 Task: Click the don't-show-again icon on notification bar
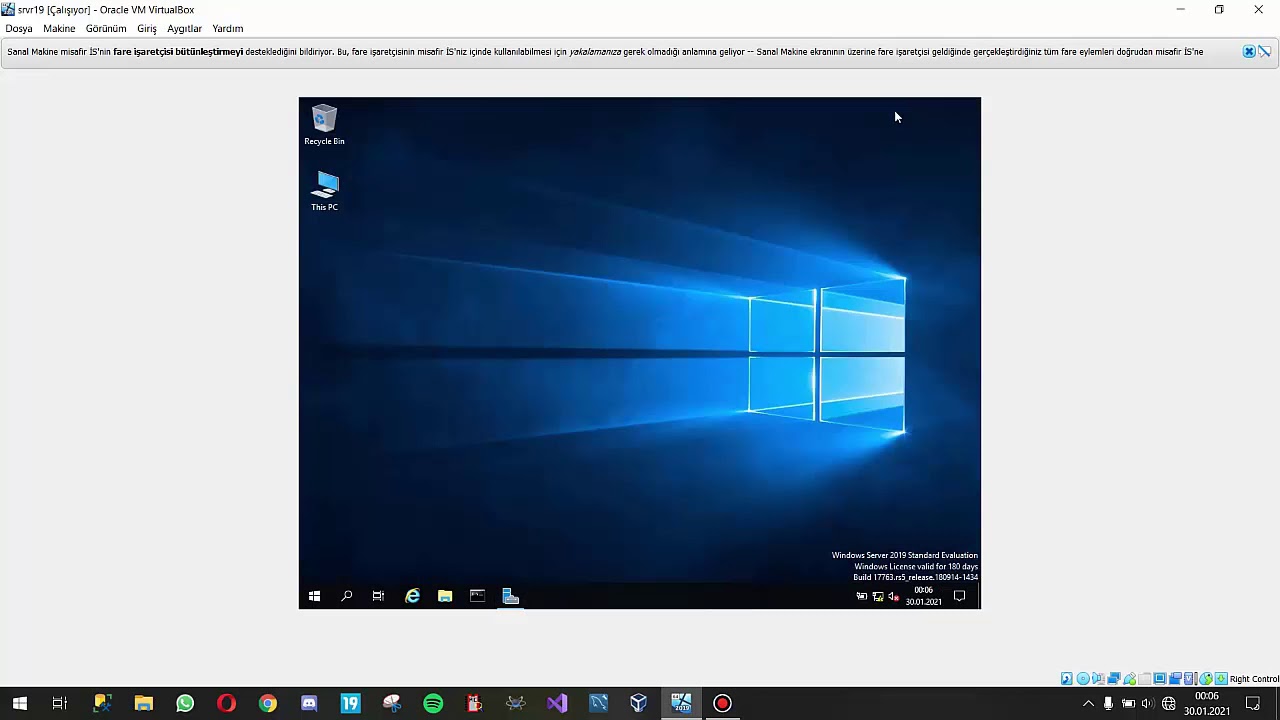(x=1265, y=52)
